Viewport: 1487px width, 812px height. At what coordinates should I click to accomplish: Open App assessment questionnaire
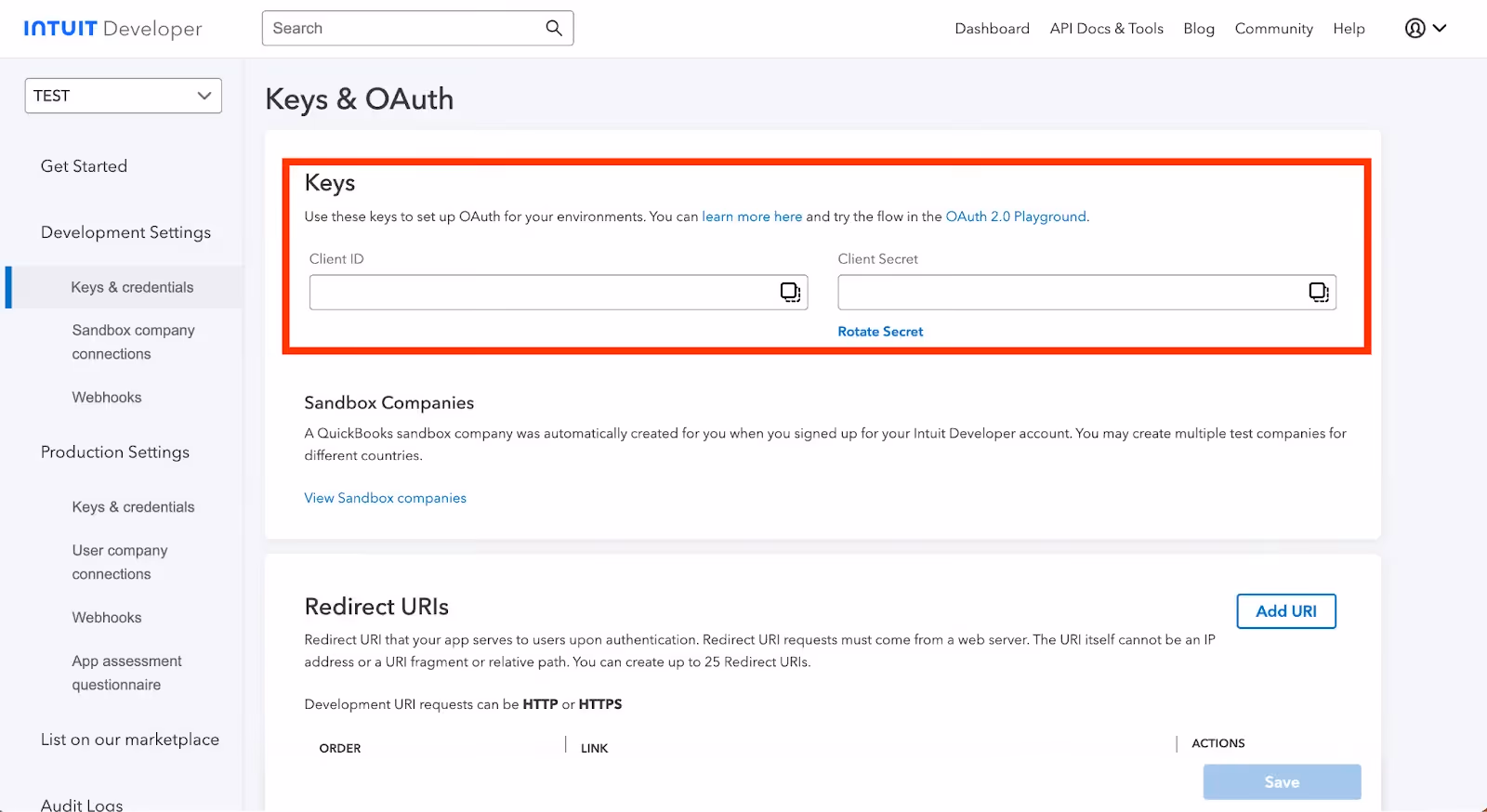[x=126, y=673]
